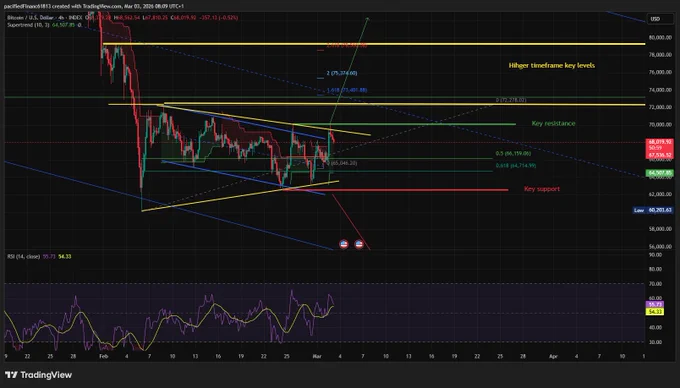Select the RSI (14, close) indicator legend
Viewport: 680px width, 388px height.
point(23,257)
